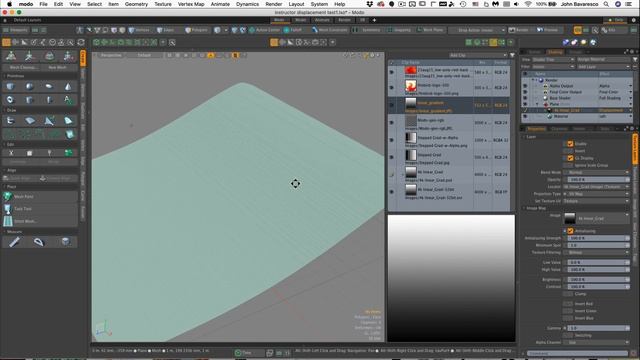Switch to Polygons selection mode
The height and width of the screenshot is (360, 640).
196,30
